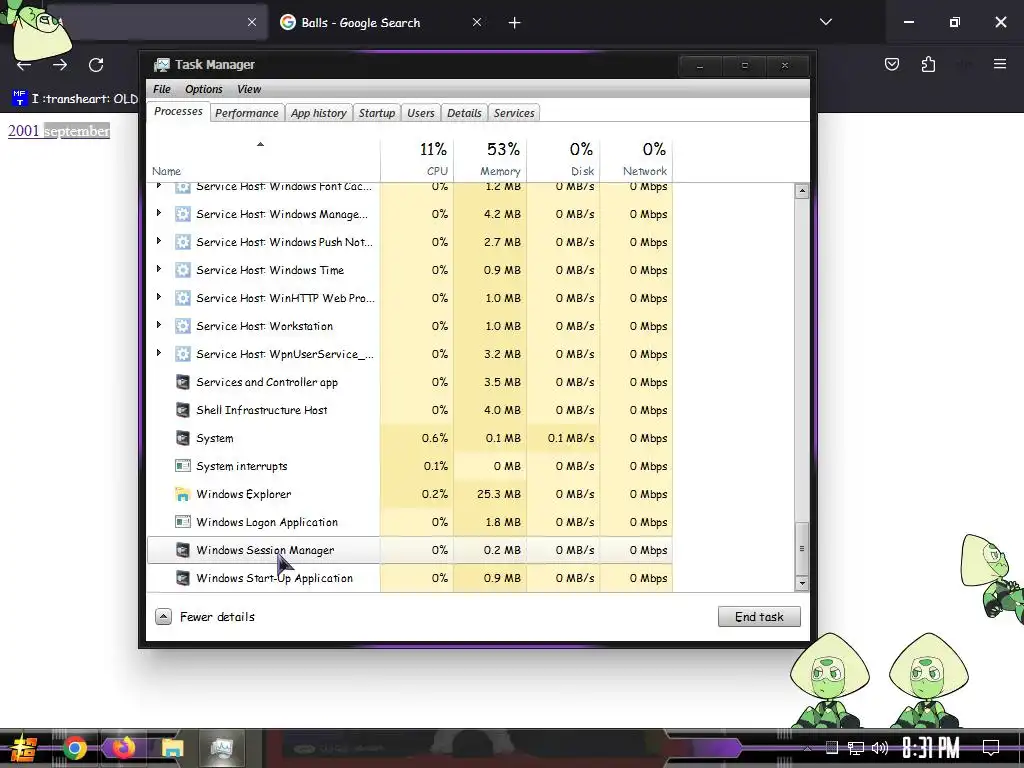Open Firefox list all tabs dropdown
Screen dimensions: 1024x768
point(826,22)
